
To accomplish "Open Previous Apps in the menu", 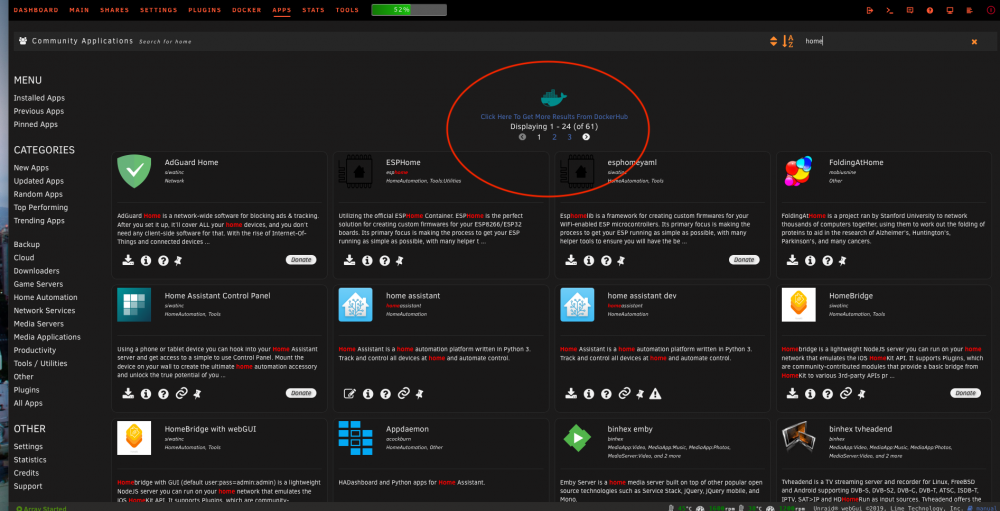I will pos(38,112).
